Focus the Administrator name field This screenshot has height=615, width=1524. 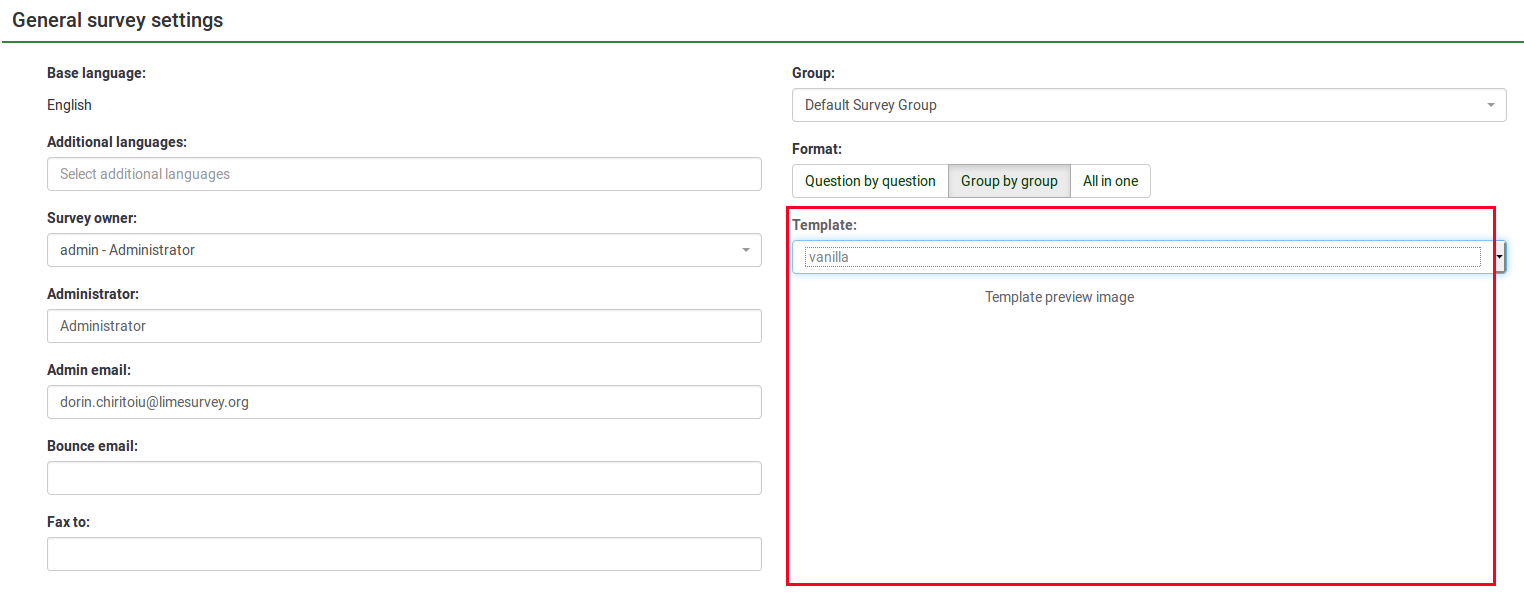(404, 326)
